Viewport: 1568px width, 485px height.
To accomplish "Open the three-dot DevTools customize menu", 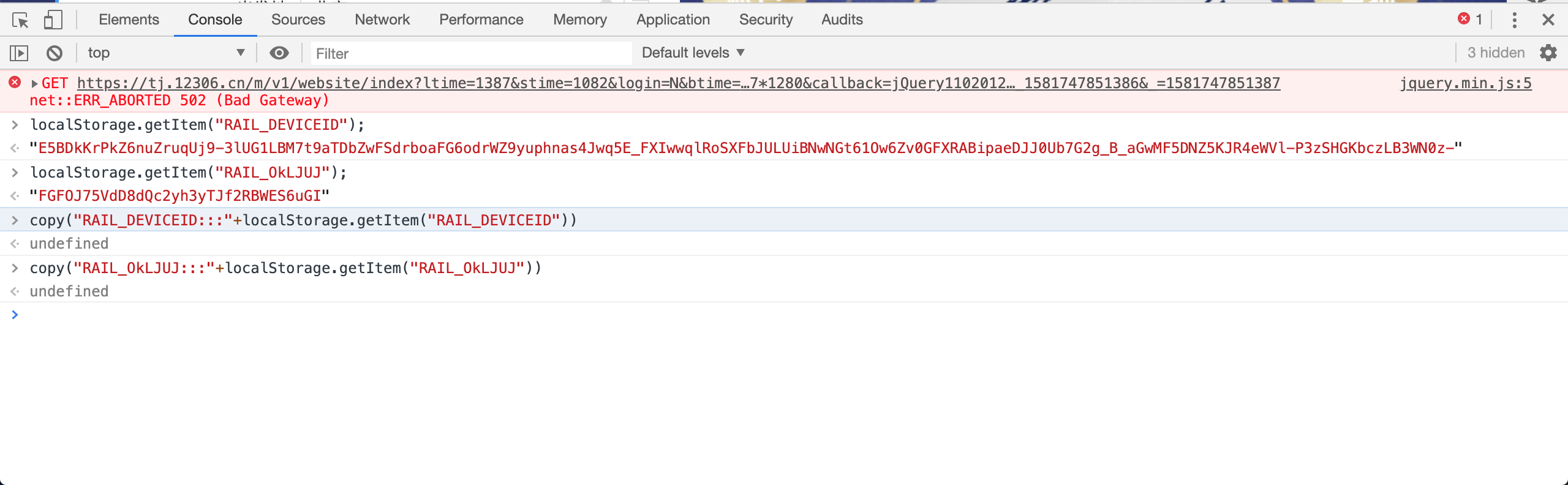I will pos(1514,20).
